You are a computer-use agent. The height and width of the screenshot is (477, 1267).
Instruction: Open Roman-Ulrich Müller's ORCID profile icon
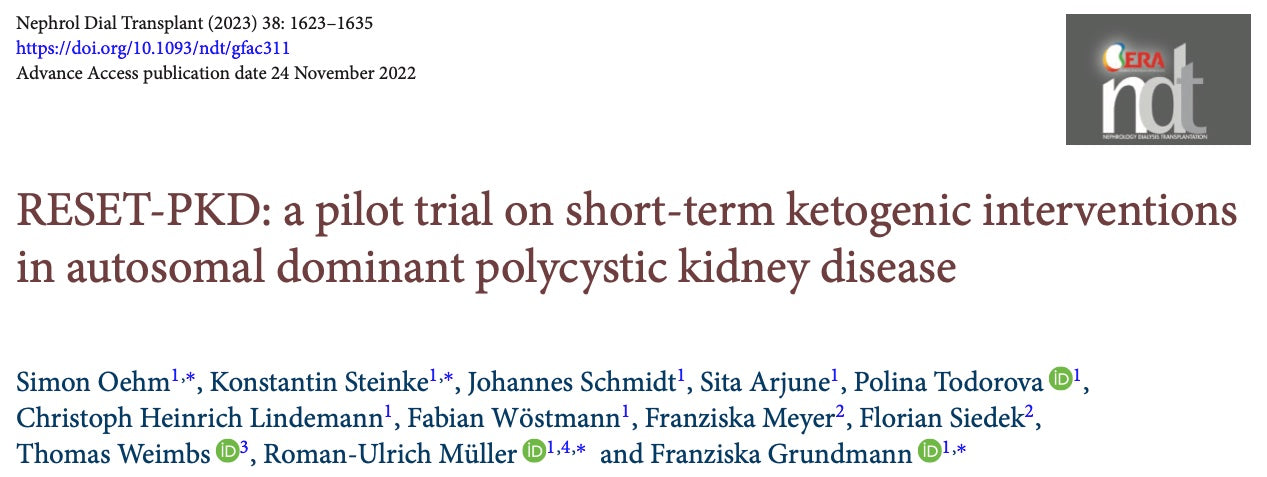[535, 453]
